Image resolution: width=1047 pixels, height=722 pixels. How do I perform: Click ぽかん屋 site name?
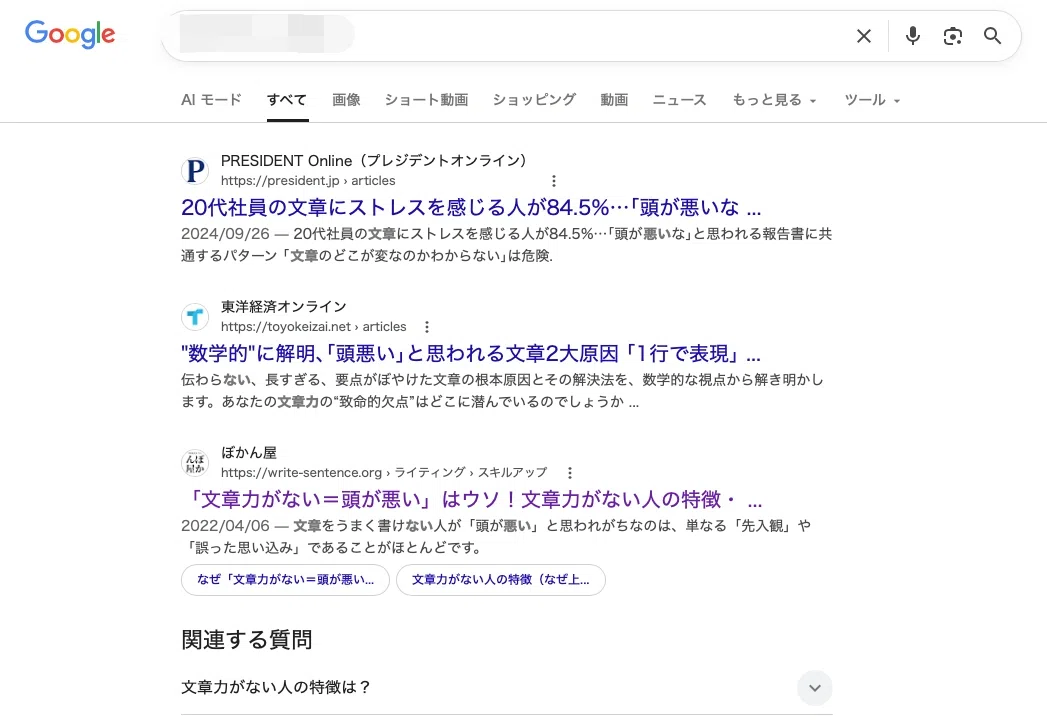point(248,453)
